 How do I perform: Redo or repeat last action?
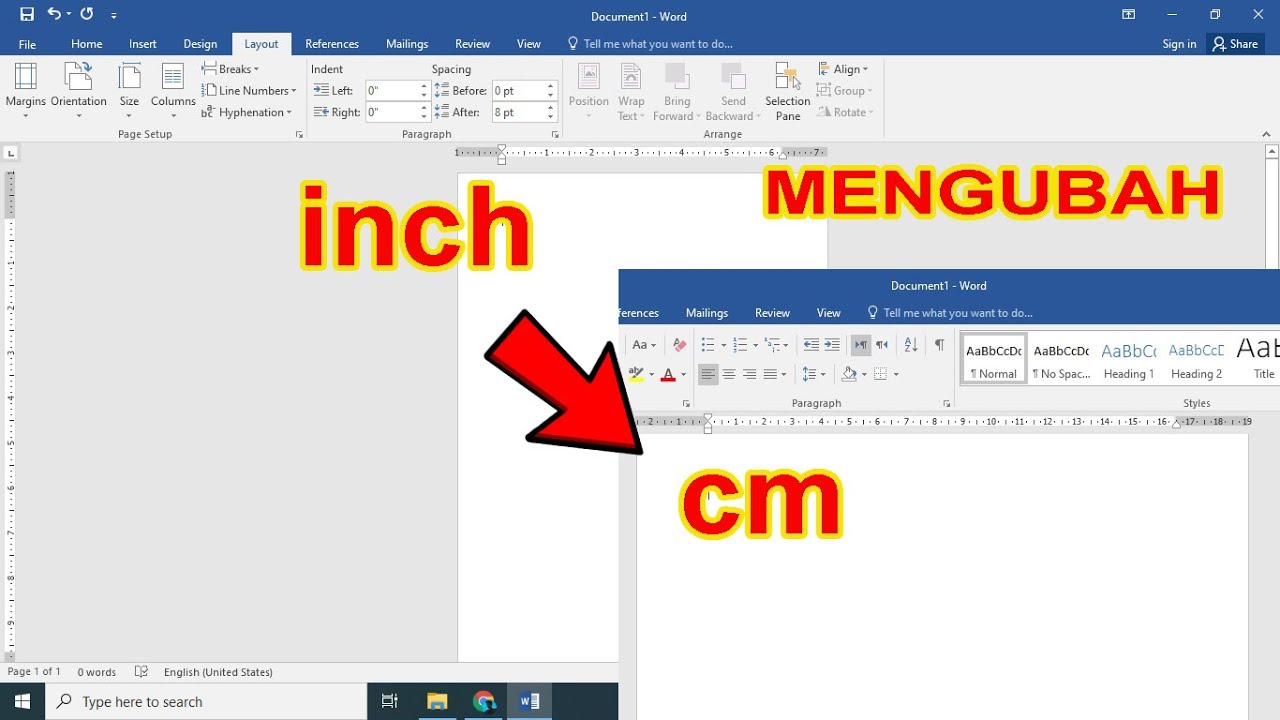coord(86,15)
